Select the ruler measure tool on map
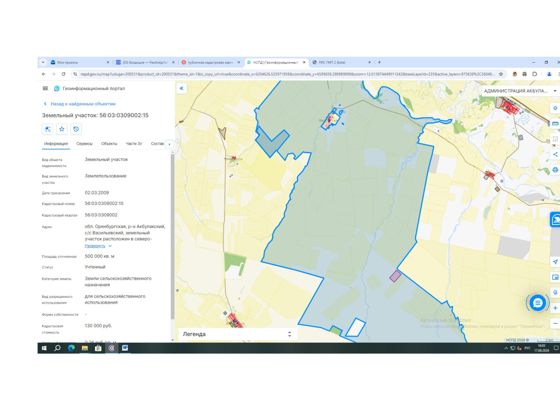Viewport: 560px width, 396px height. (555, 124)
